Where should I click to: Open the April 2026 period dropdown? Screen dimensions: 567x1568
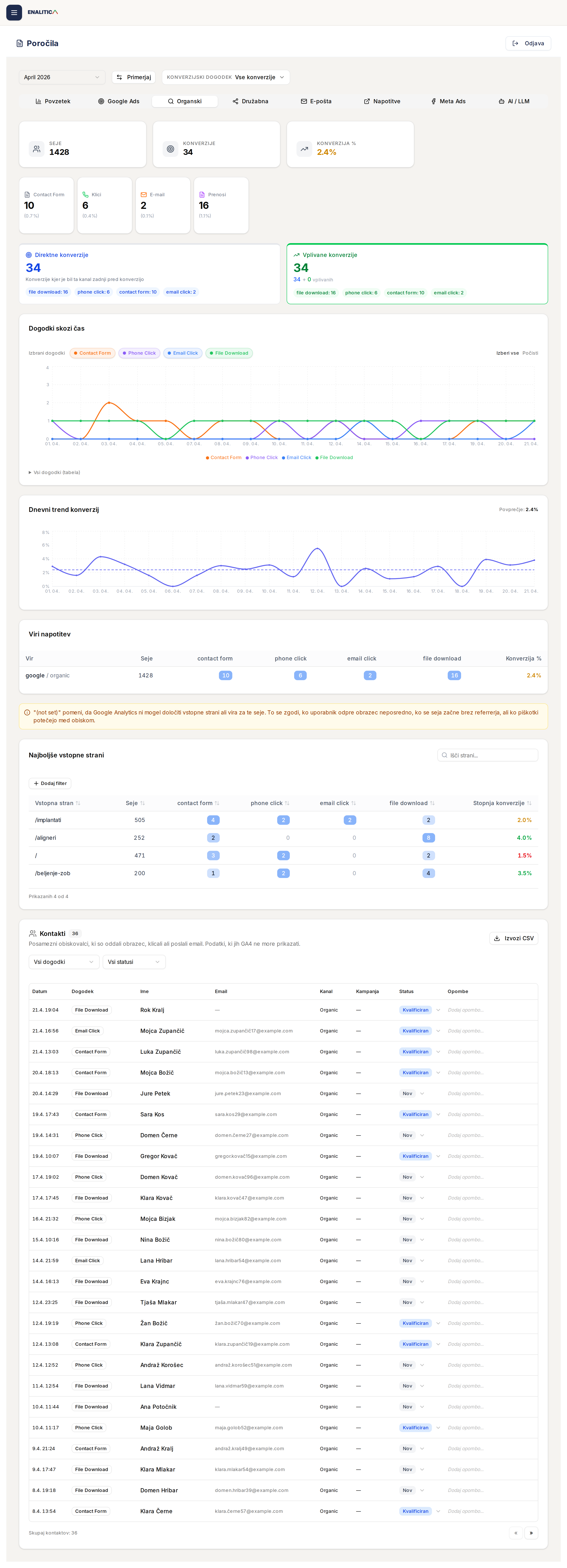click(62, 77)
